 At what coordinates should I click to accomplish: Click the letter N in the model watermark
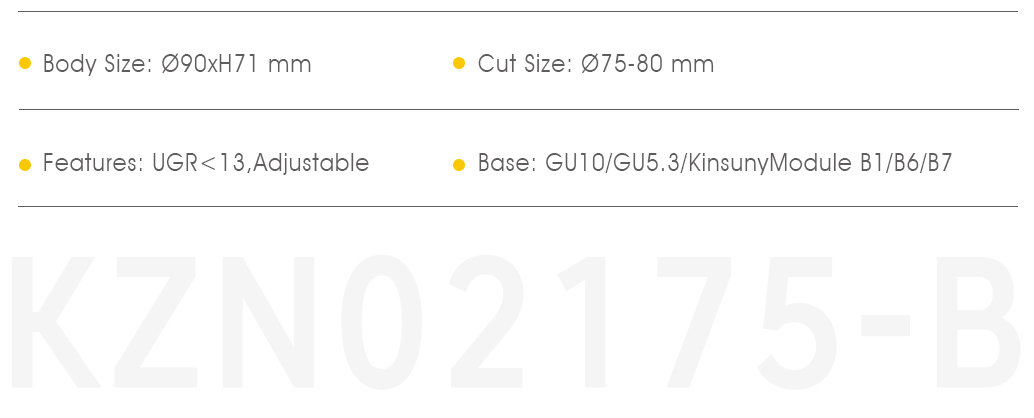pyautogui.click(x=268, y=322)
